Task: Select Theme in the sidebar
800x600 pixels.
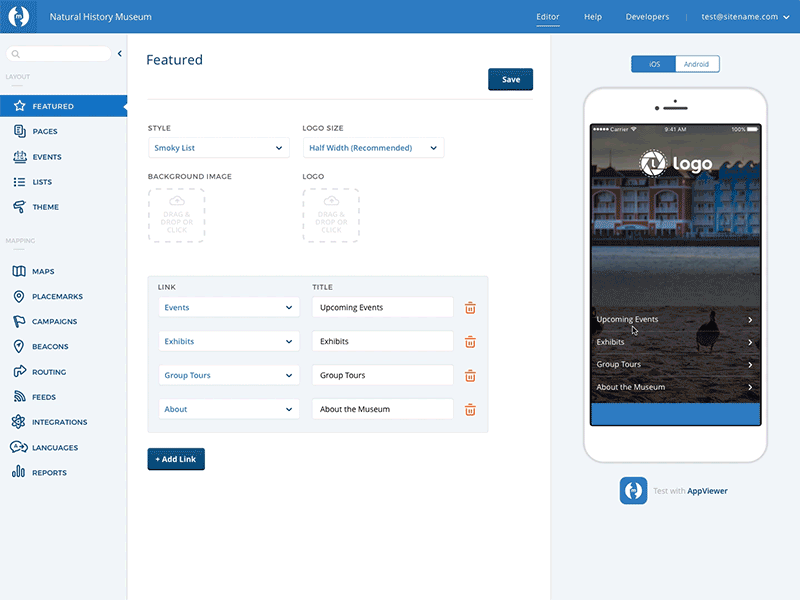Action: click(x=63, y=207)
